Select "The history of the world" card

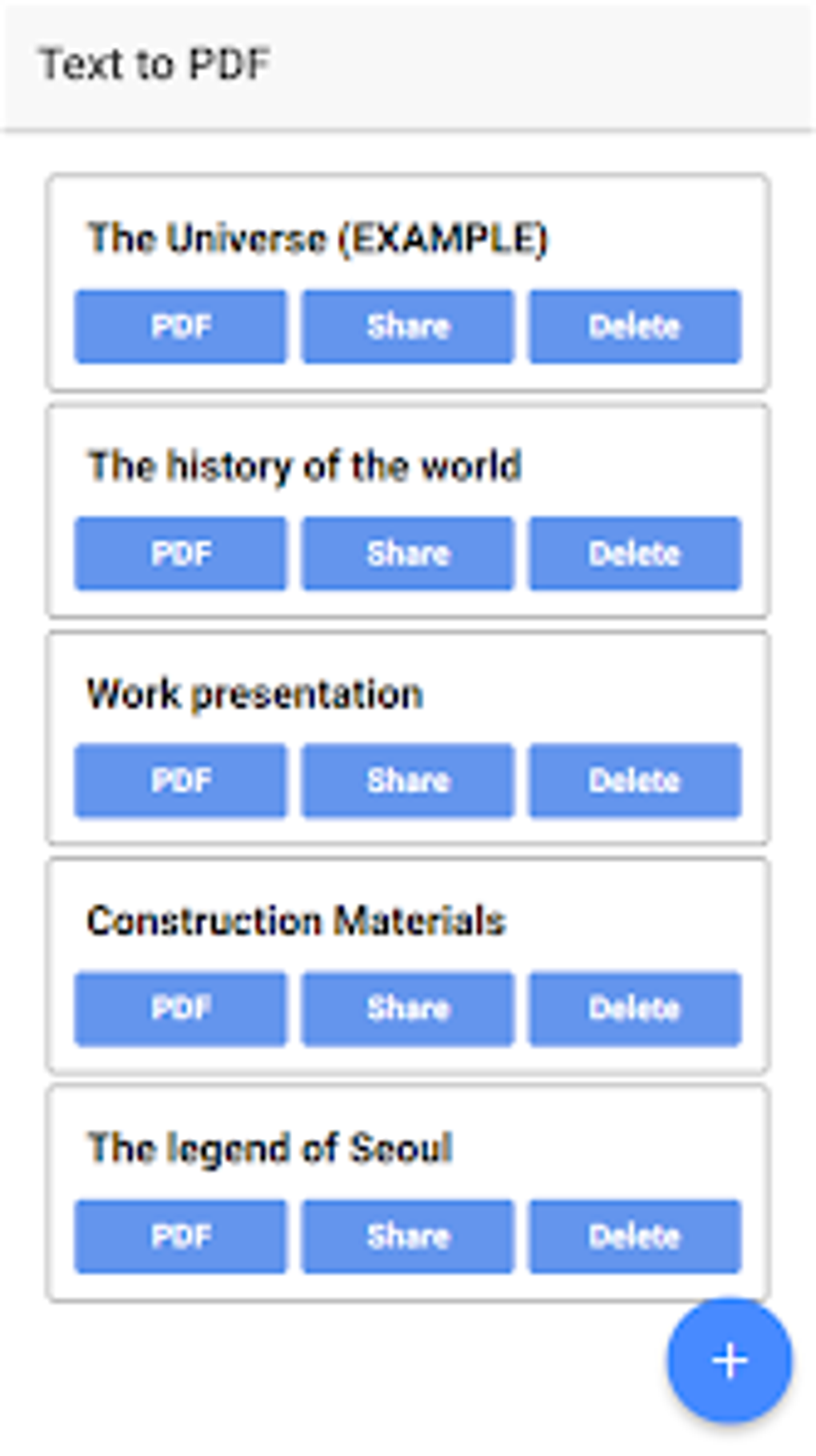point(304,463)
